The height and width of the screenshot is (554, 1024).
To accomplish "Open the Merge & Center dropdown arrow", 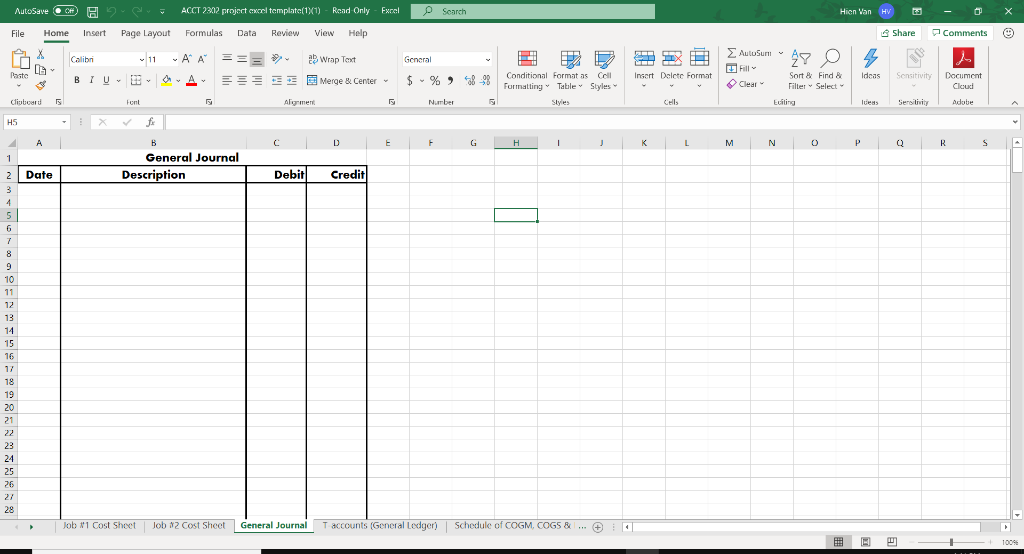I will (x=386, y=81).
